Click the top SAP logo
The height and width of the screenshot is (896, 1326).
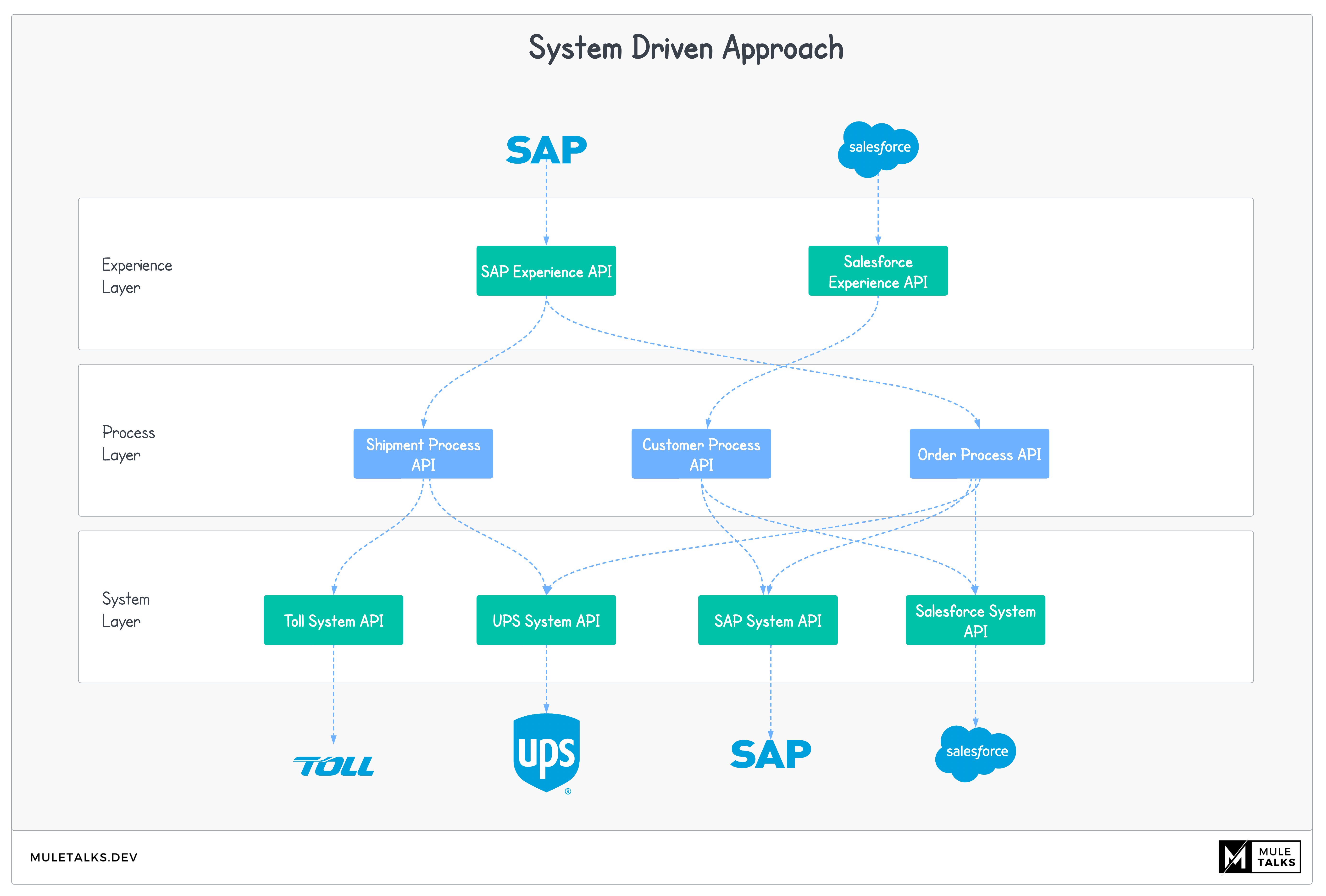coord(546,150)
